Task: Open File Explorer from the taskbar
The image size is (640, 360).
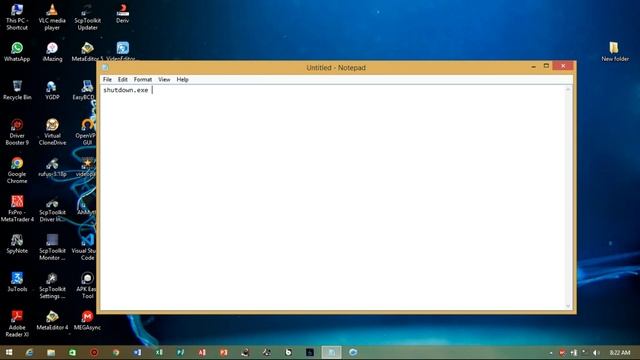Action: pos(51,352)
